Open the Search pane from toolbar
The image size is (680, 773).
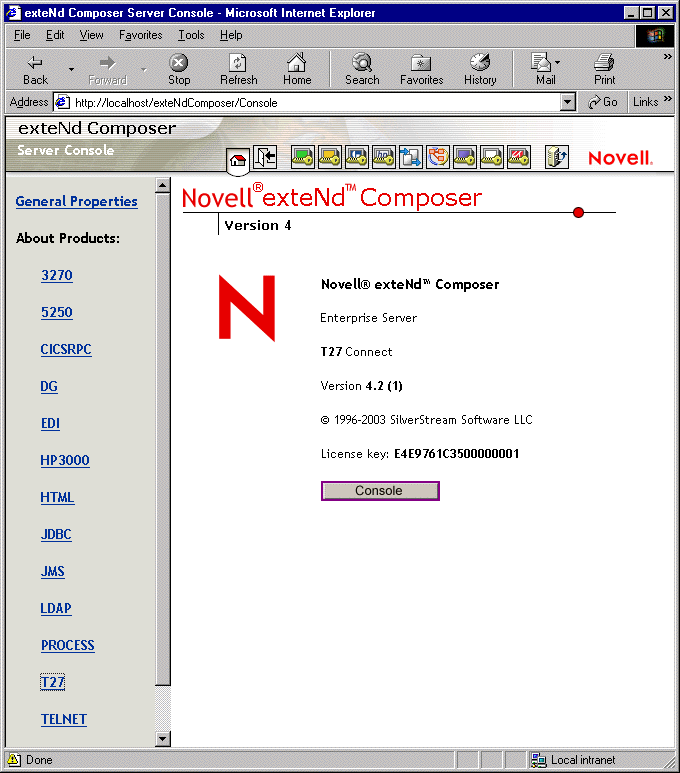click(362, 70)
